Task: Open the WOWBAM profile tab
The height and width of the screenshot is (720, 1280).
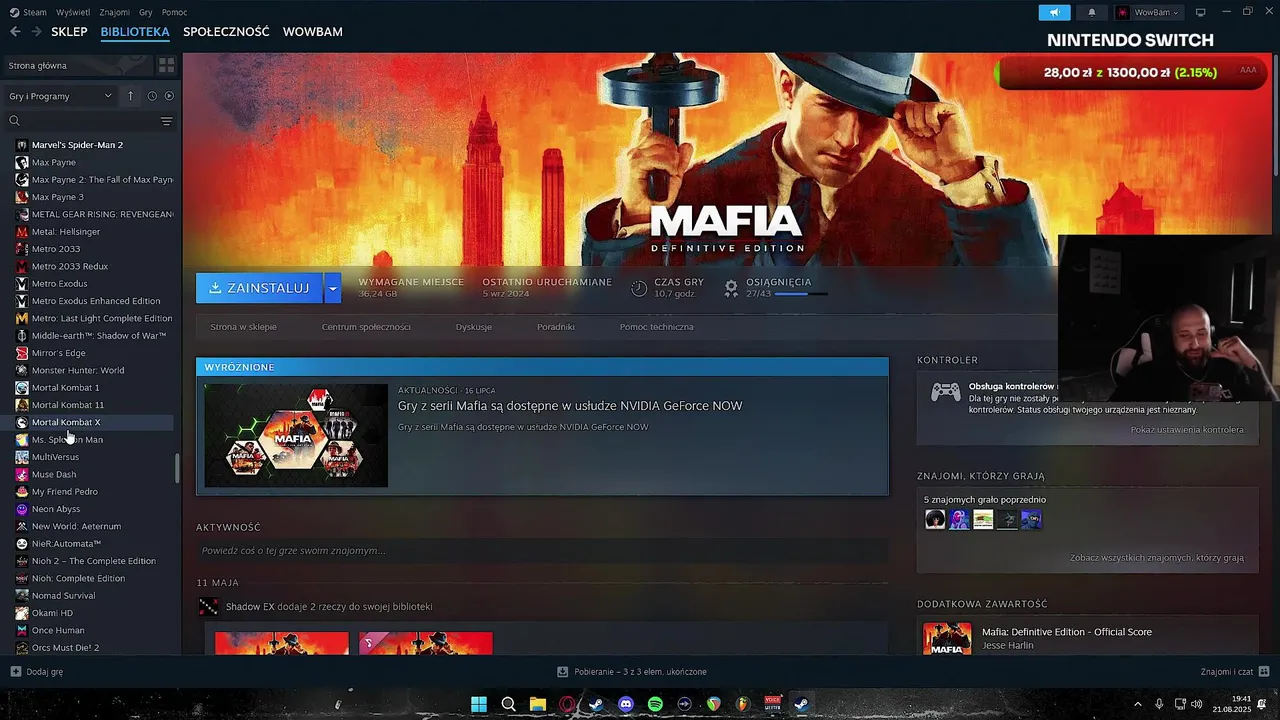Action: pyautogui.click(x=312, y=32)
